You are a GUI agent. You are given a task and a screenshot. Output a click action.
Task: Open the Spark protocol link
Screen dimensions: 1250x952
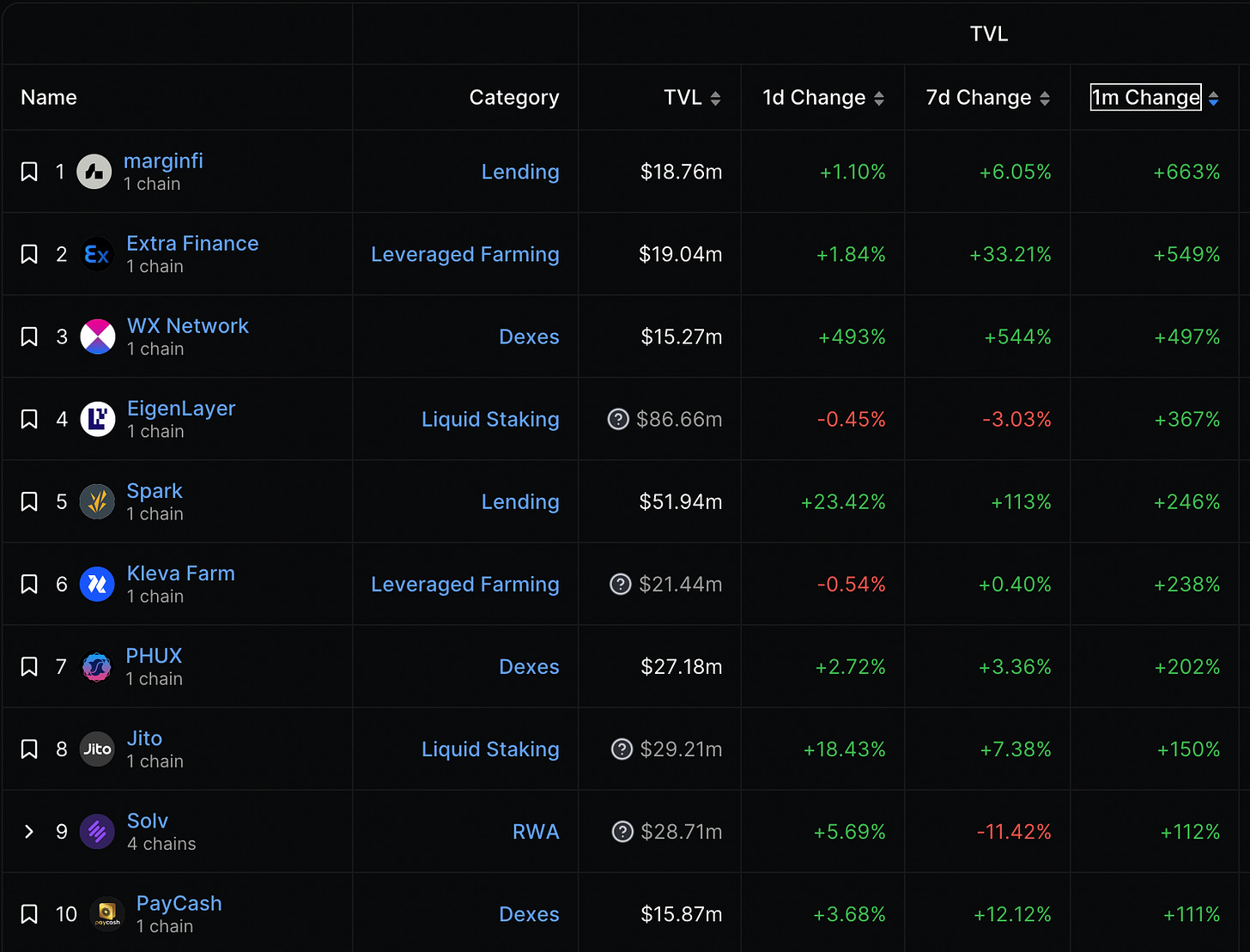155,490
